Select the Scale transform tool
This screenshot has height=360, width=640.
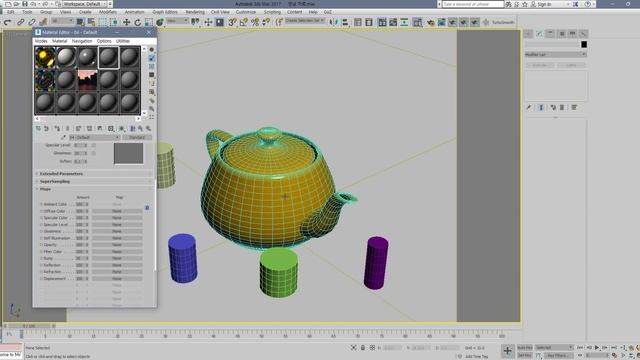(149, 22)
